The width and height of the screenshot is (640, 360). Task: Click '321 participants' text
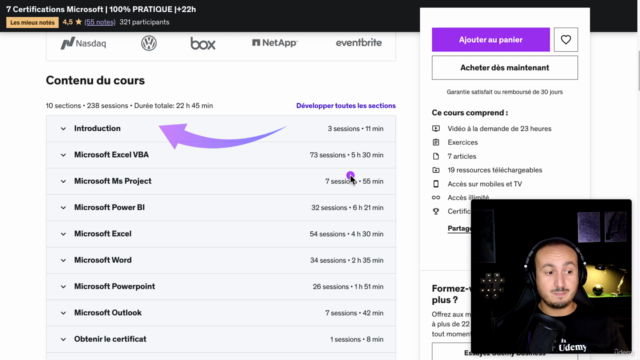[144, 22]
